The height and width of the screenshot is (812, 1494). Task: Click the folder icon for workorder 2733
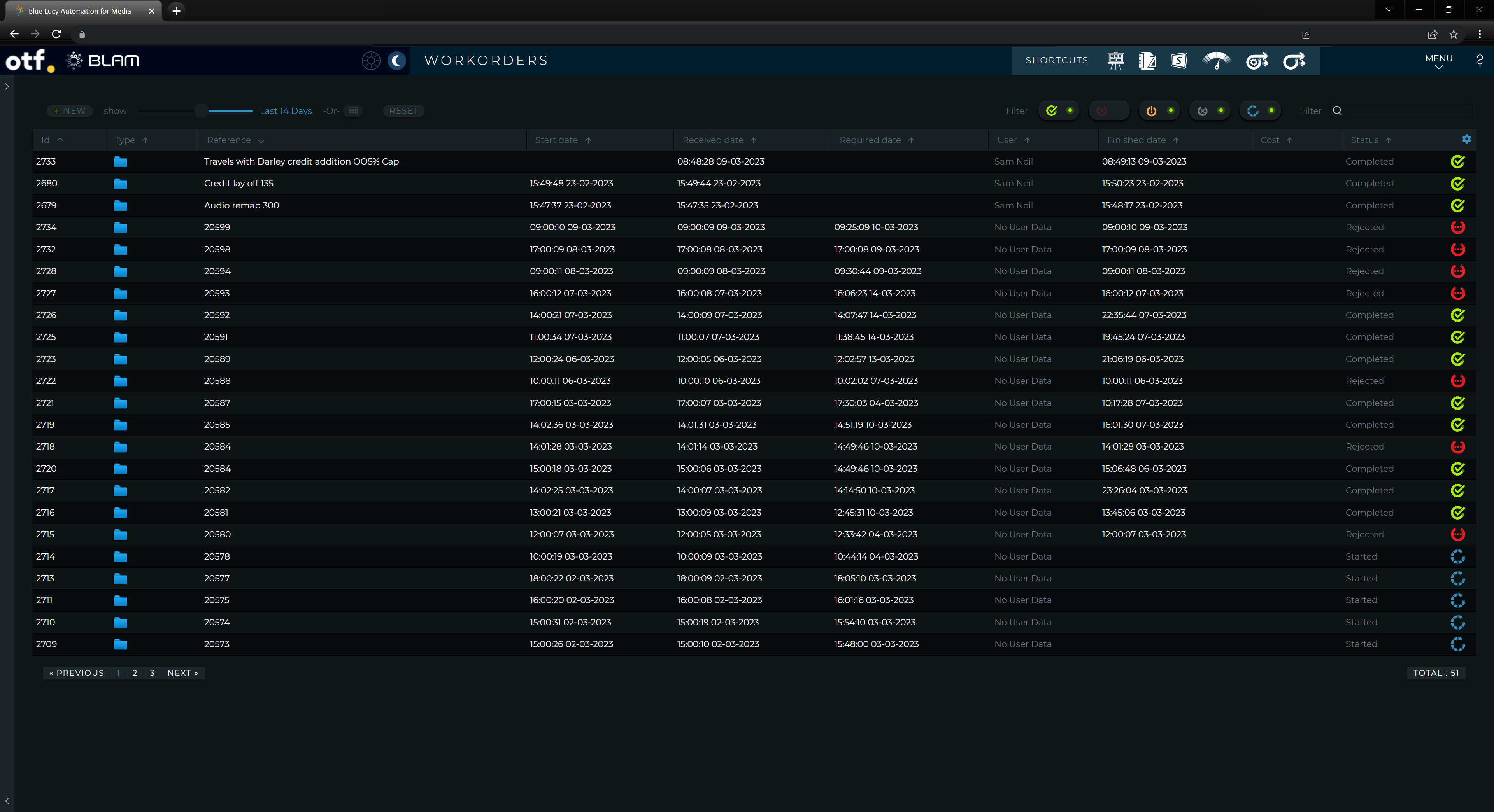(120, 162)
